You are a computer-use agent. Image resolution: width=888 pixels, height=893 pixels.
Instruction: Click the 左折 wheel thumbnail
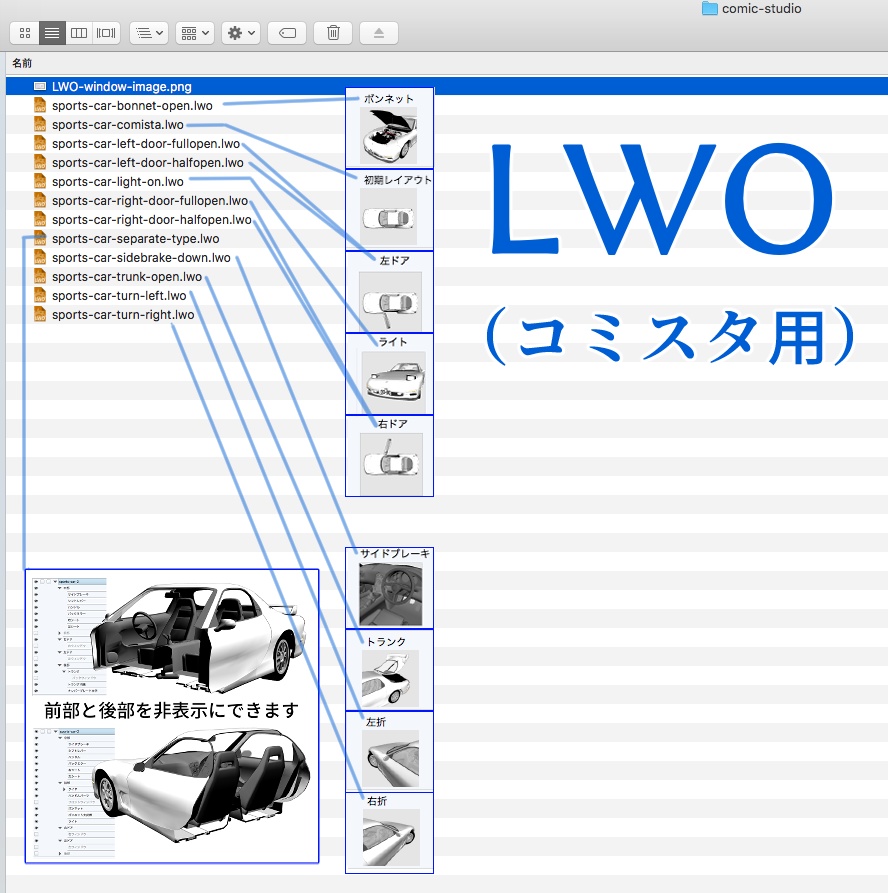[391, 759]
